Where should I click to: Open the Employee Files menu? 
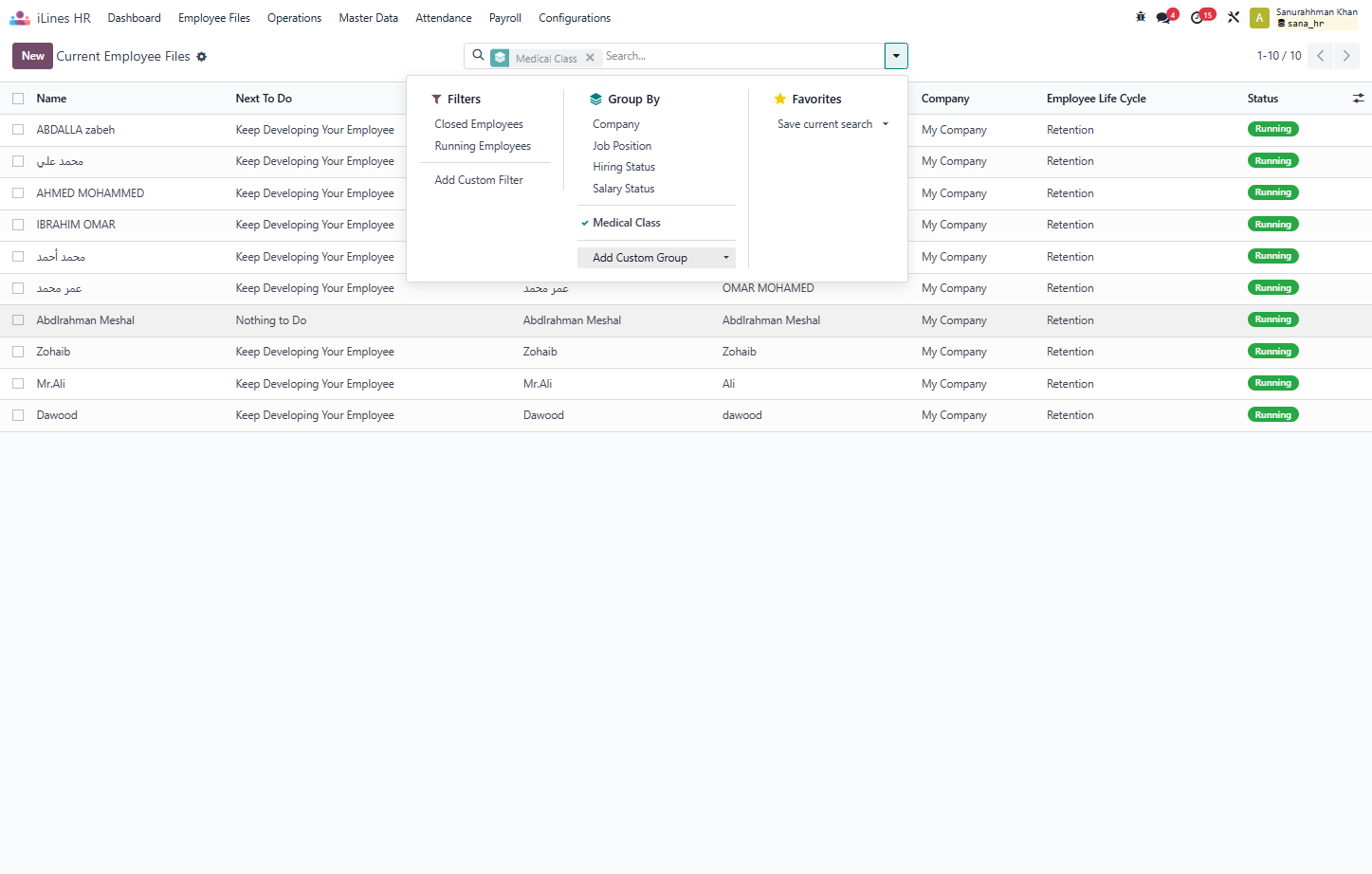coord(214,18)
